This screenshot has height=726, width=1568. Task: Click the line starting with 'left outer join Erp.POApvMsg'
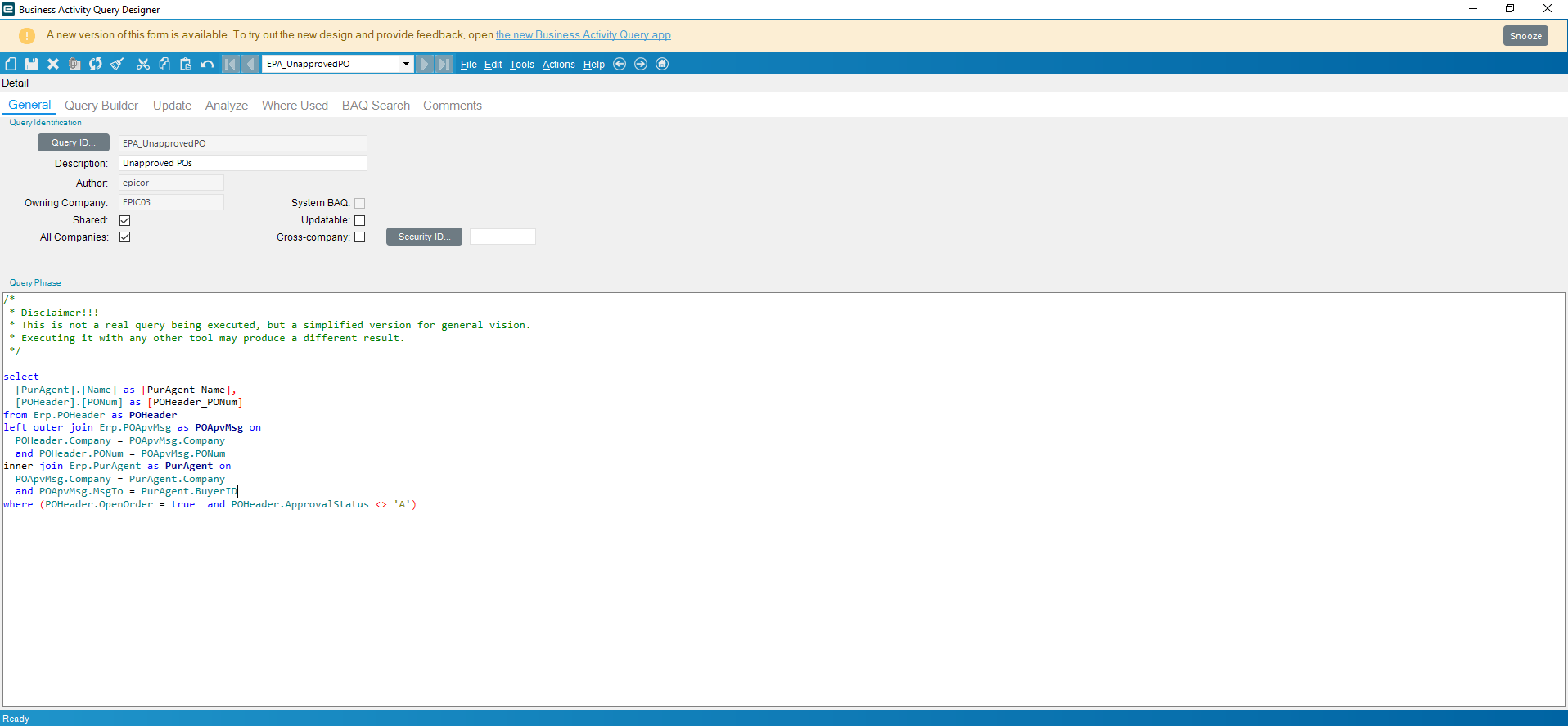coord(133,427)
